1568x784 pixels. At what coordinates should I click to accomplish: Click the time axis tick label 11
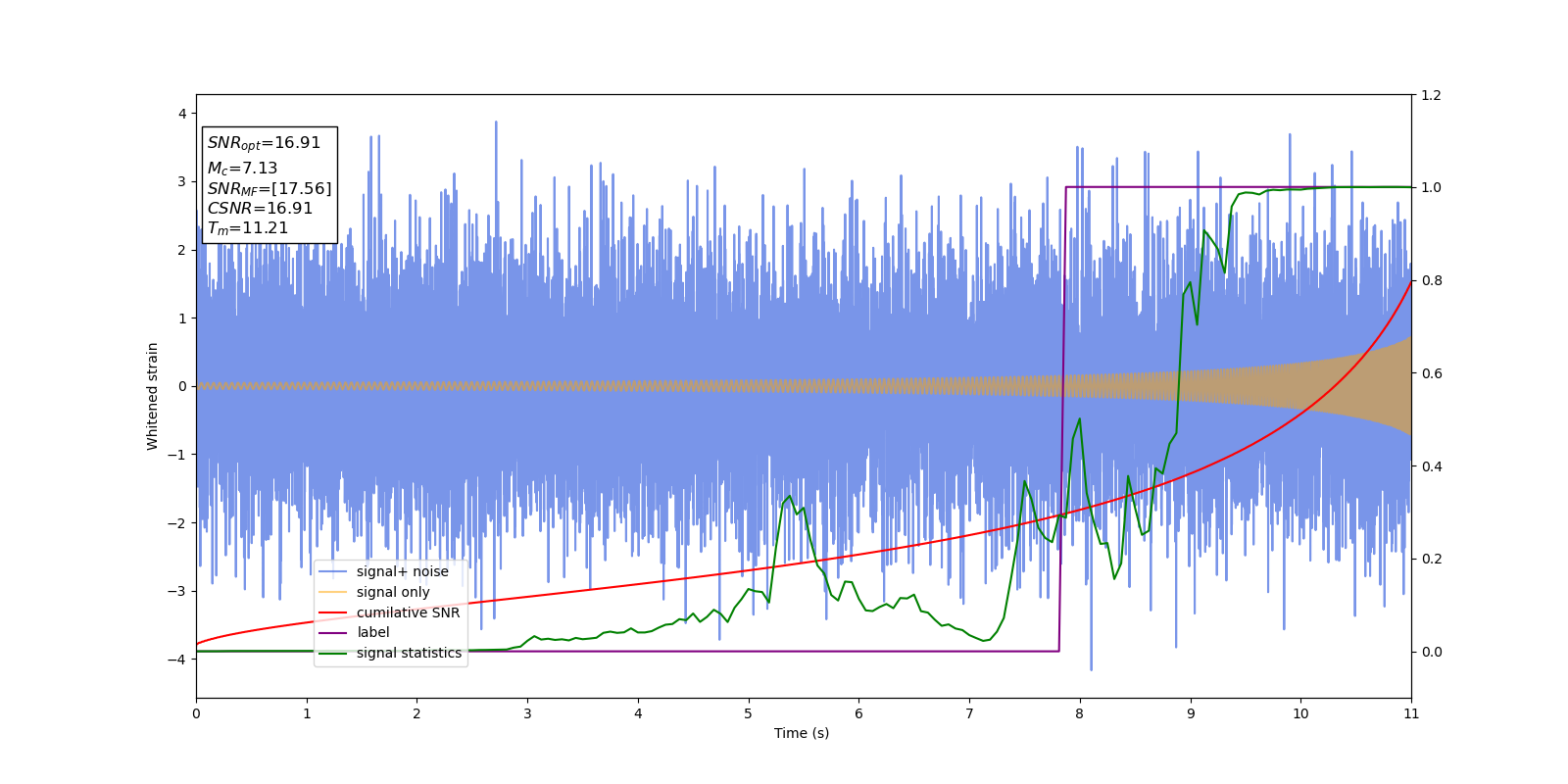click(x=1411, y=713)
